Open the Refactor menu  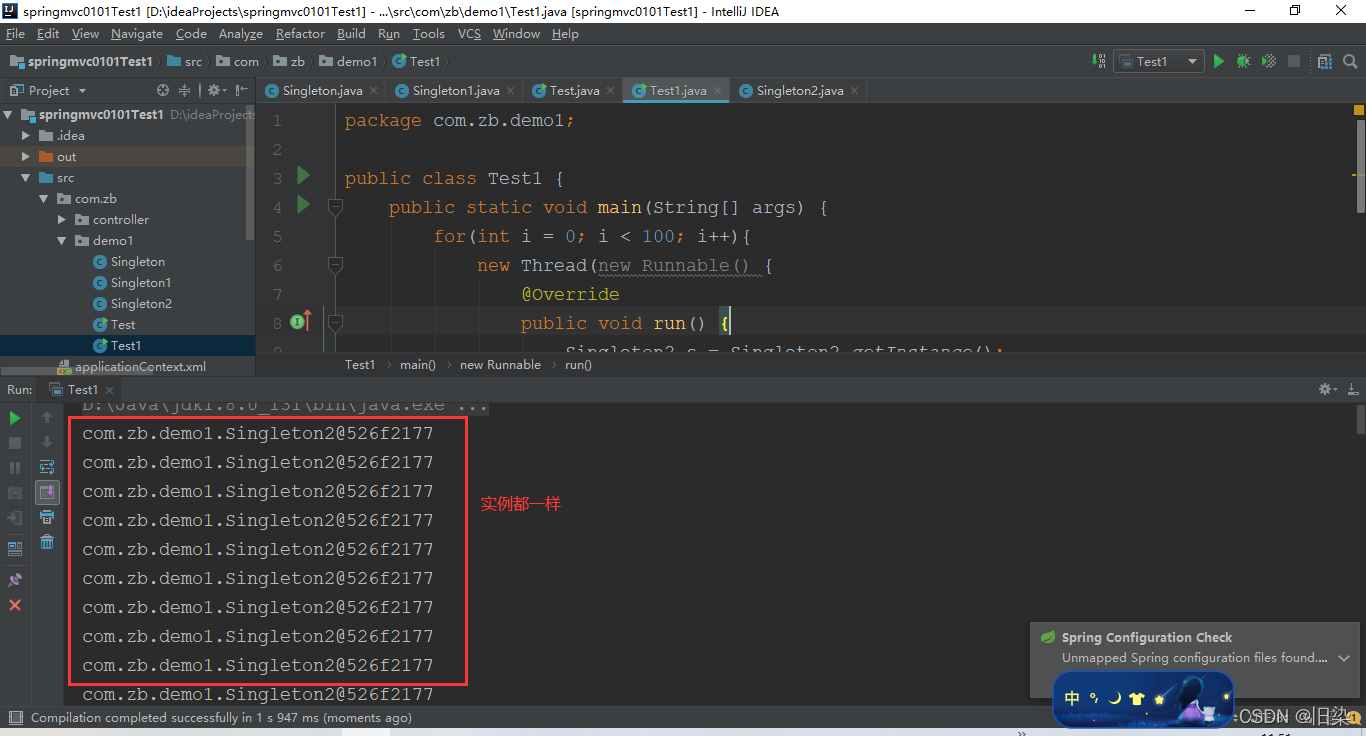click(x=300, y=33)
